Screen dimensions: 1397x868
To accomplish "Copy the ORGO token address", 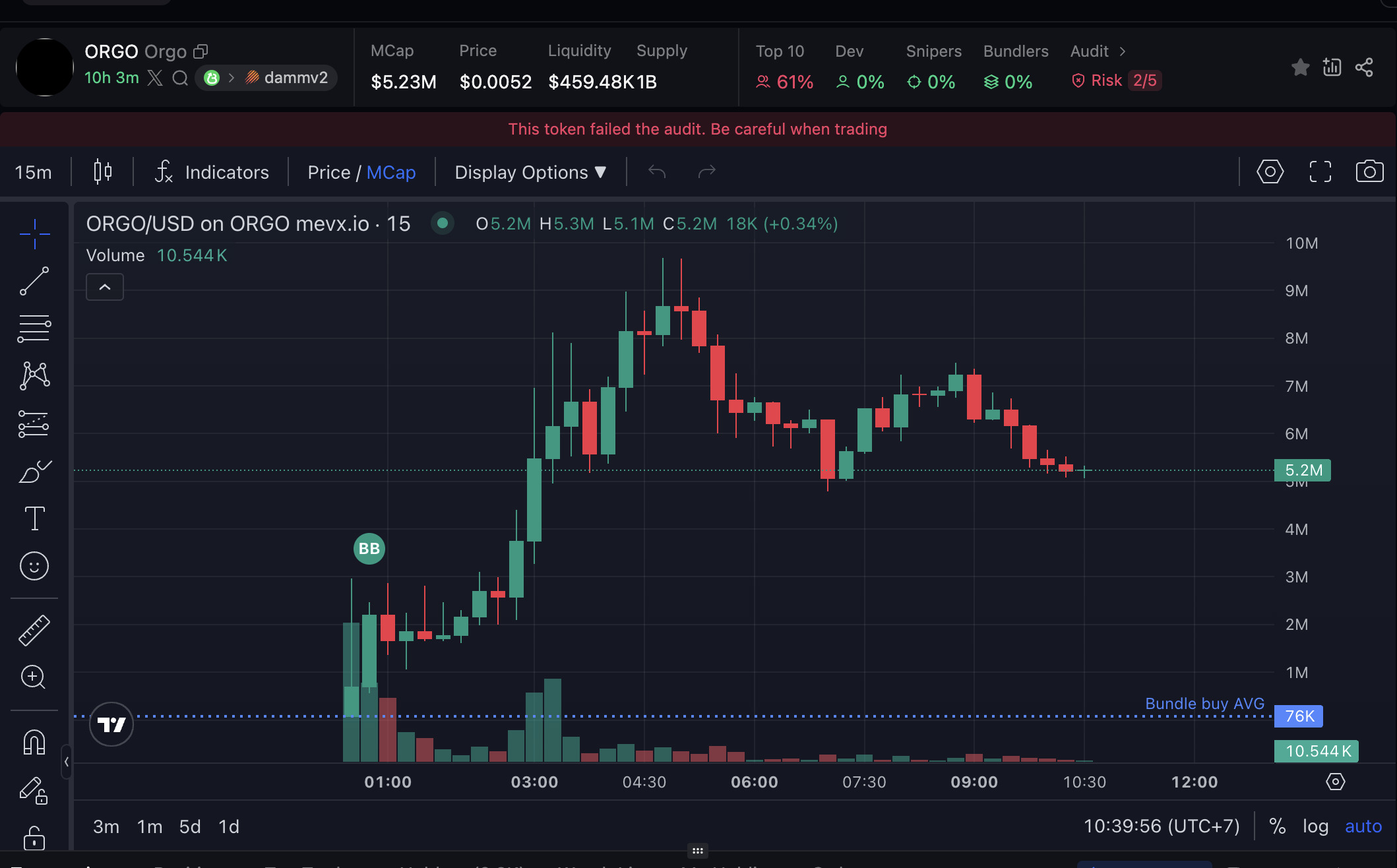I will pos(201,51).
